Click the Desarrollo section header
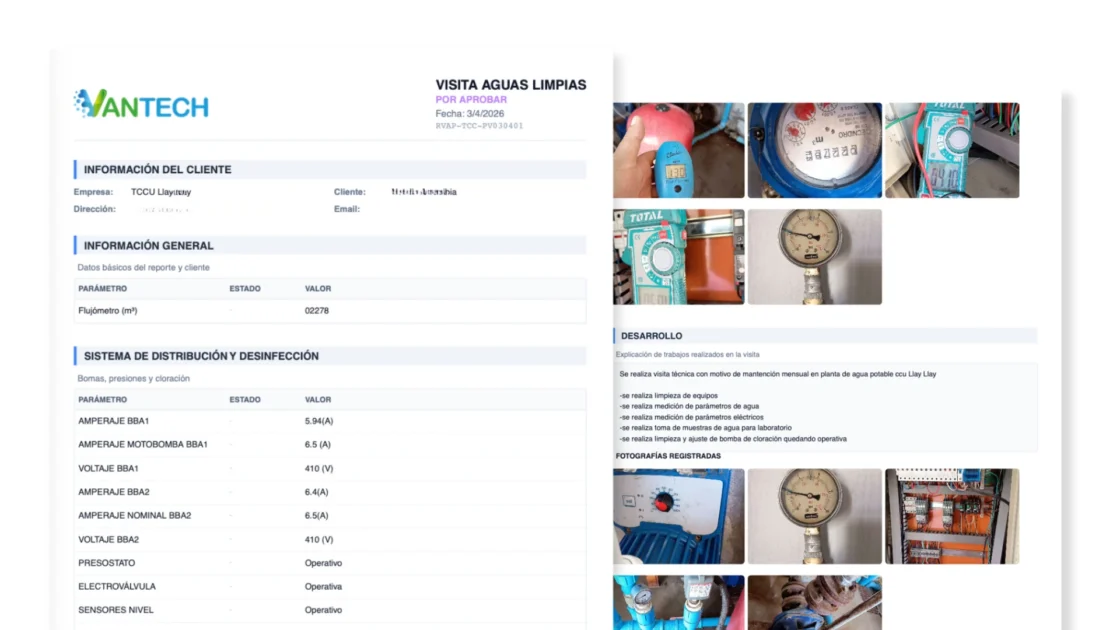Image resolution: width=1120 pixels, height=630 pixels. tap(651, 336)
